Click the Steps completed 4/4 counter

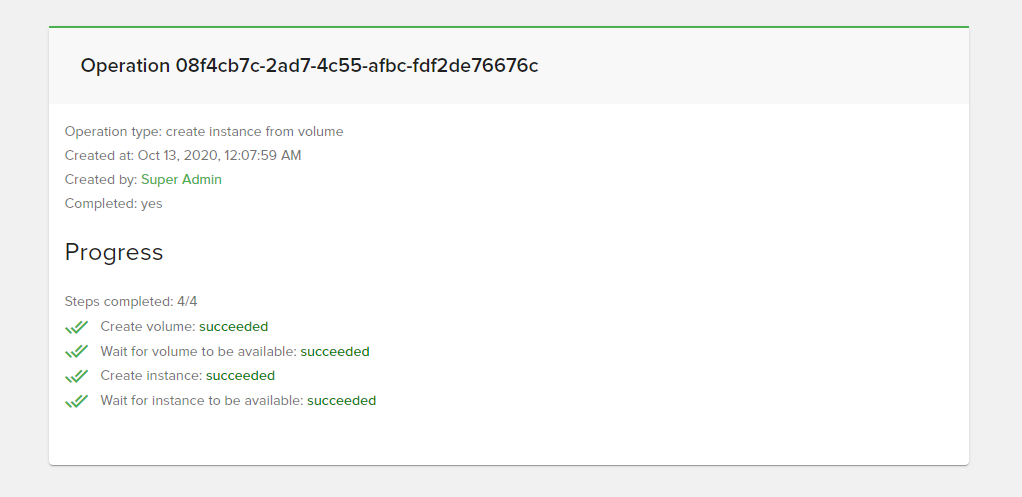point(131,302)
